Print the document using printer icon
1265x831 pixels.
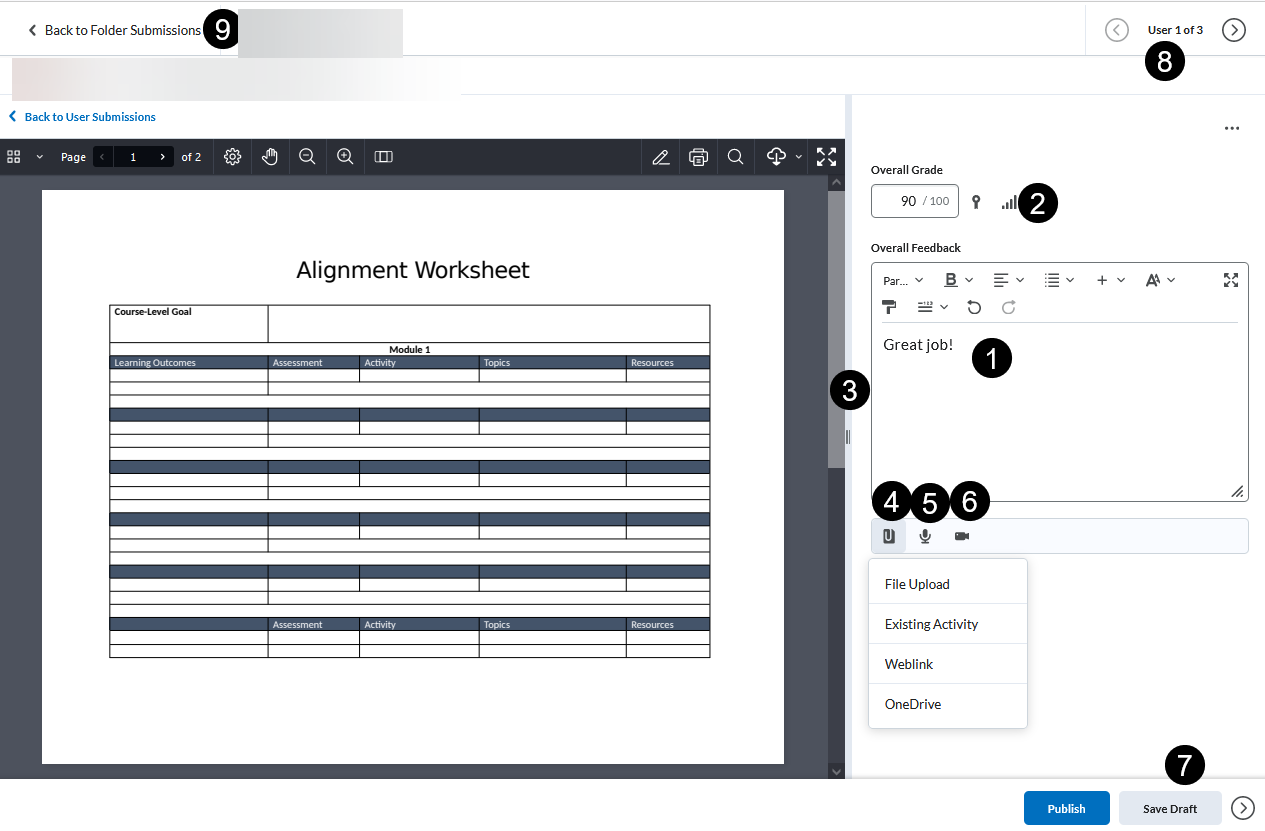pos(698,157)
